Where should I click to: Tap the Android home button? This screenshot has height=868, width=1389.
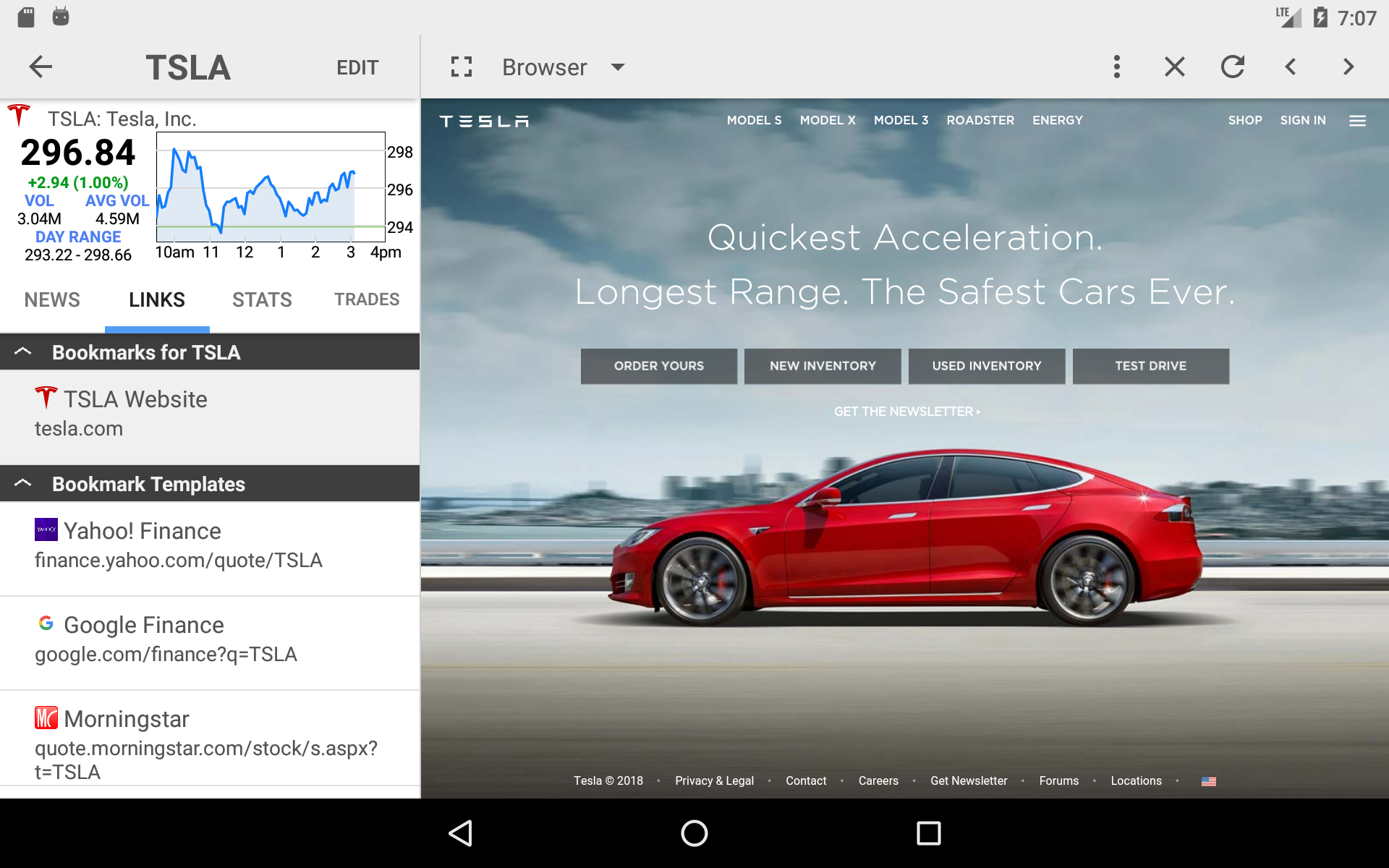(694, 833)
